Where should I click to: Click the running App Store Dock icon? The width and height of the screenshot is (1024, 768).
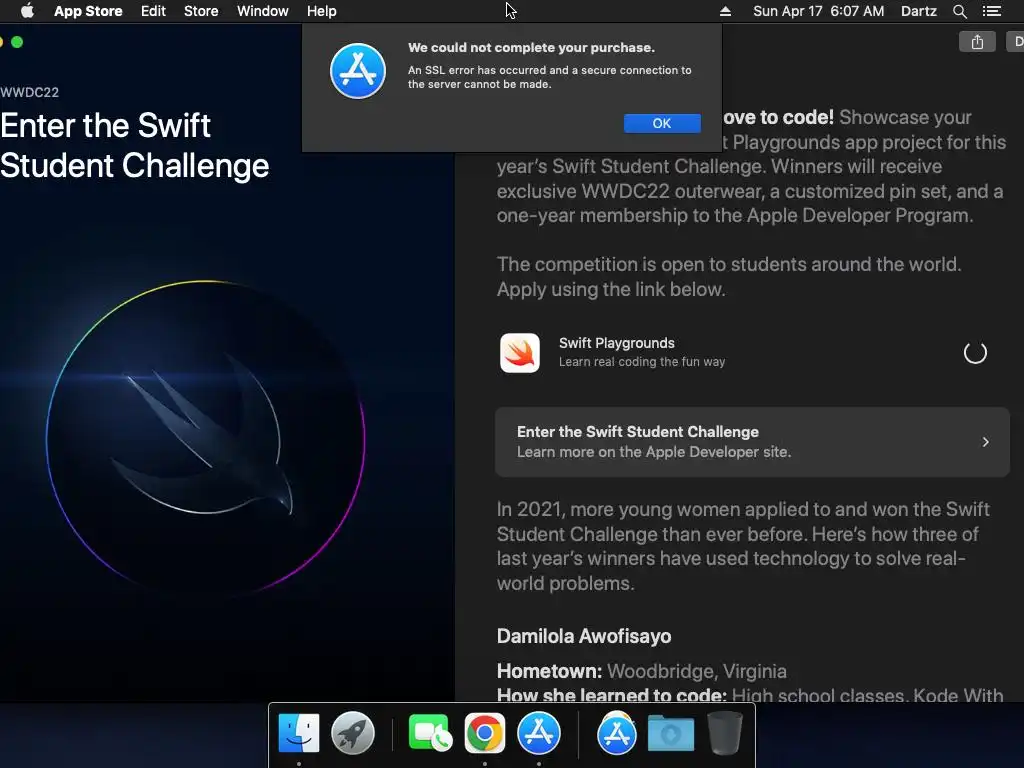coord(539,733)
